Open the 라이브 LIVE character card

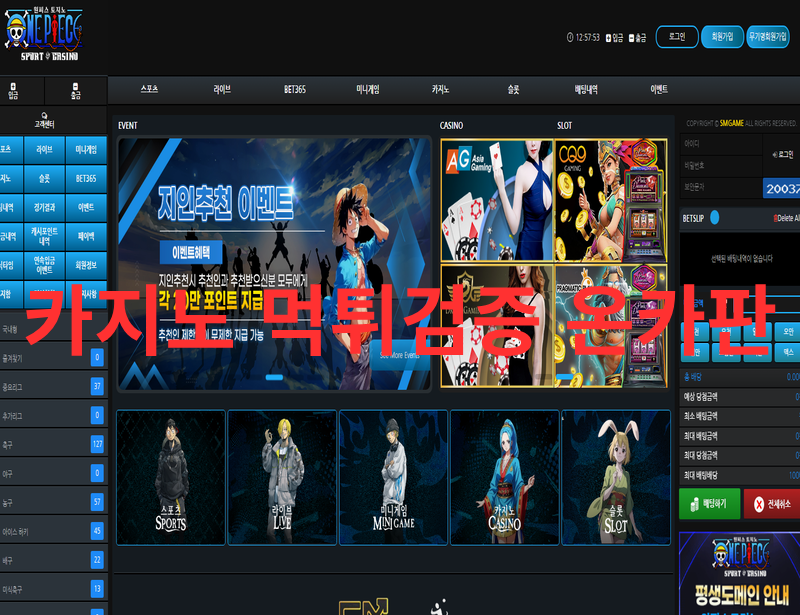click(x=282, y=478)
